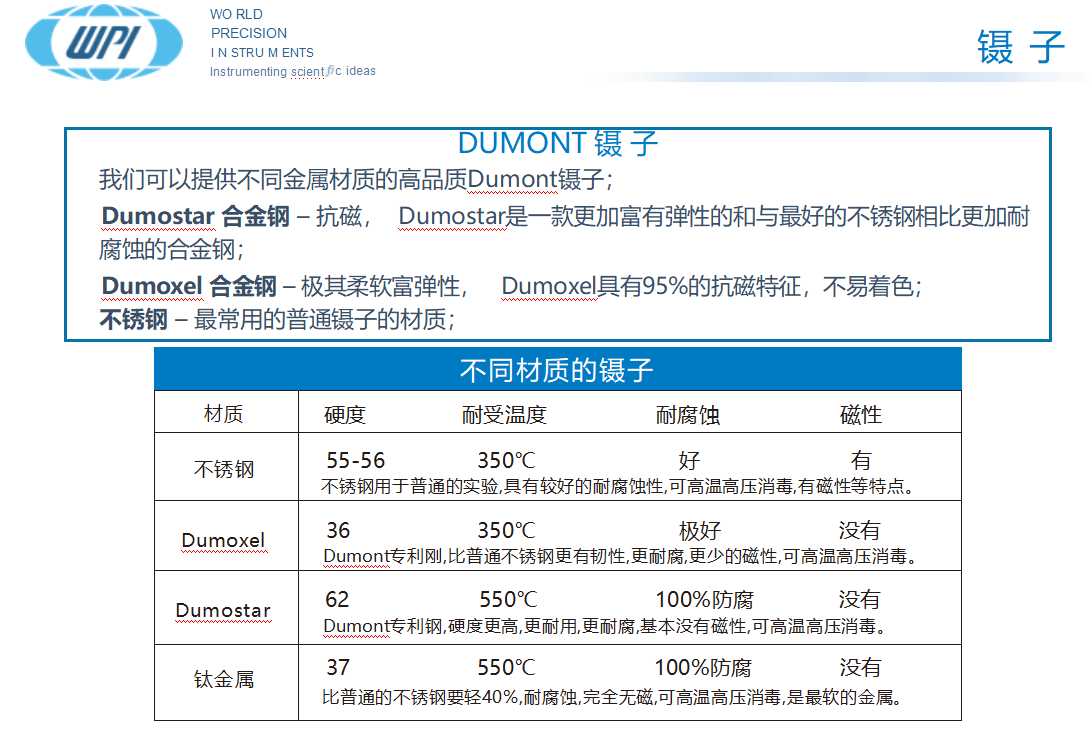Click '没有' in the Dumoxel row
This screenshot has width=1092, height=732.
(859, 531)
